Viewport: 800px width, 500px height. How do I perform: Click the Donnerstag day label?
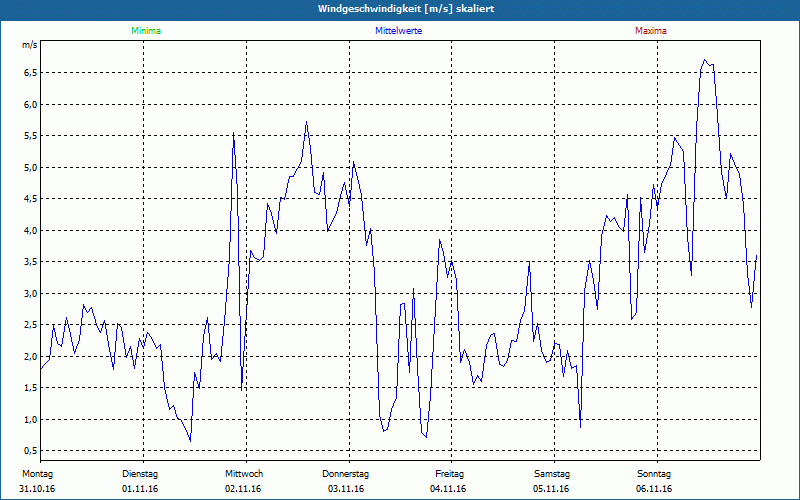pos(345,474)
